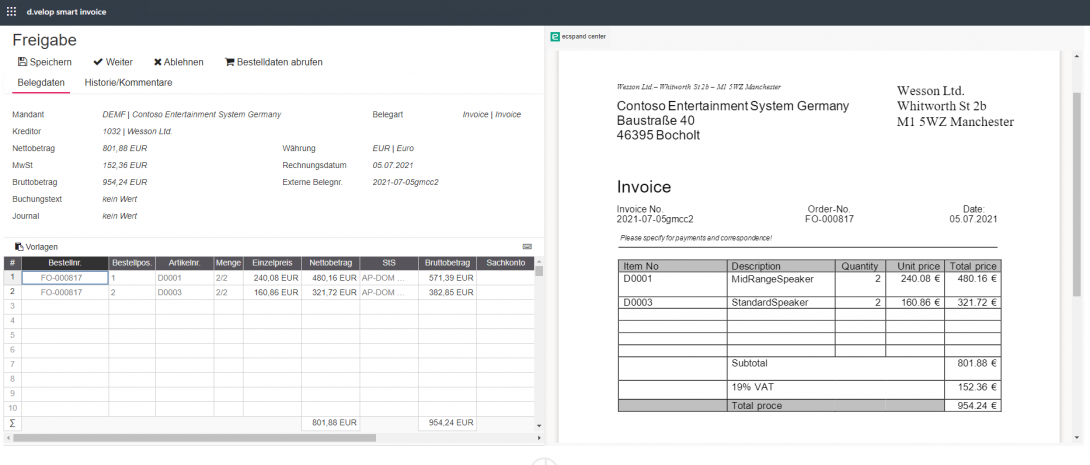Click the Kreditor value 1032 | Wesson Ltd.
This screenshot has width=1090, height=465.
[x=137, y=131]
